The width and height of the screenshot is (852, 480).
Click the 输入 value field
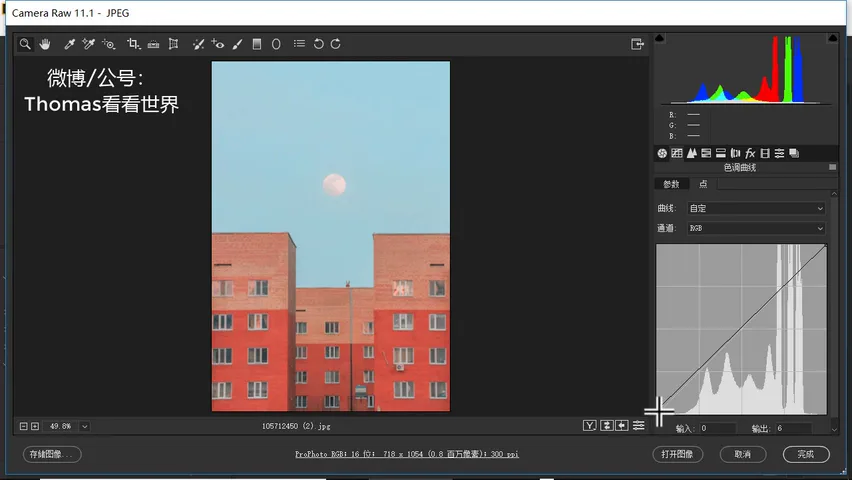717,428
